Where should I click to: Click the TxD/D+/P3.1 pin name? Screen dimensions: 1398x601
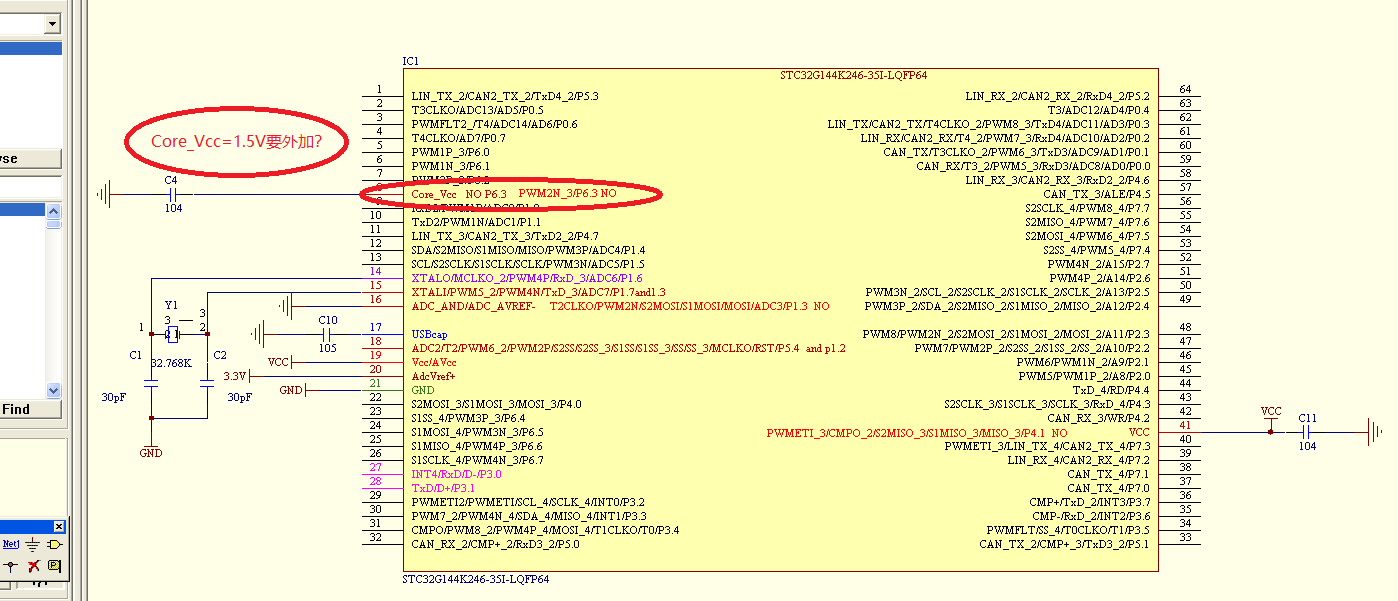tap(443, 487)
